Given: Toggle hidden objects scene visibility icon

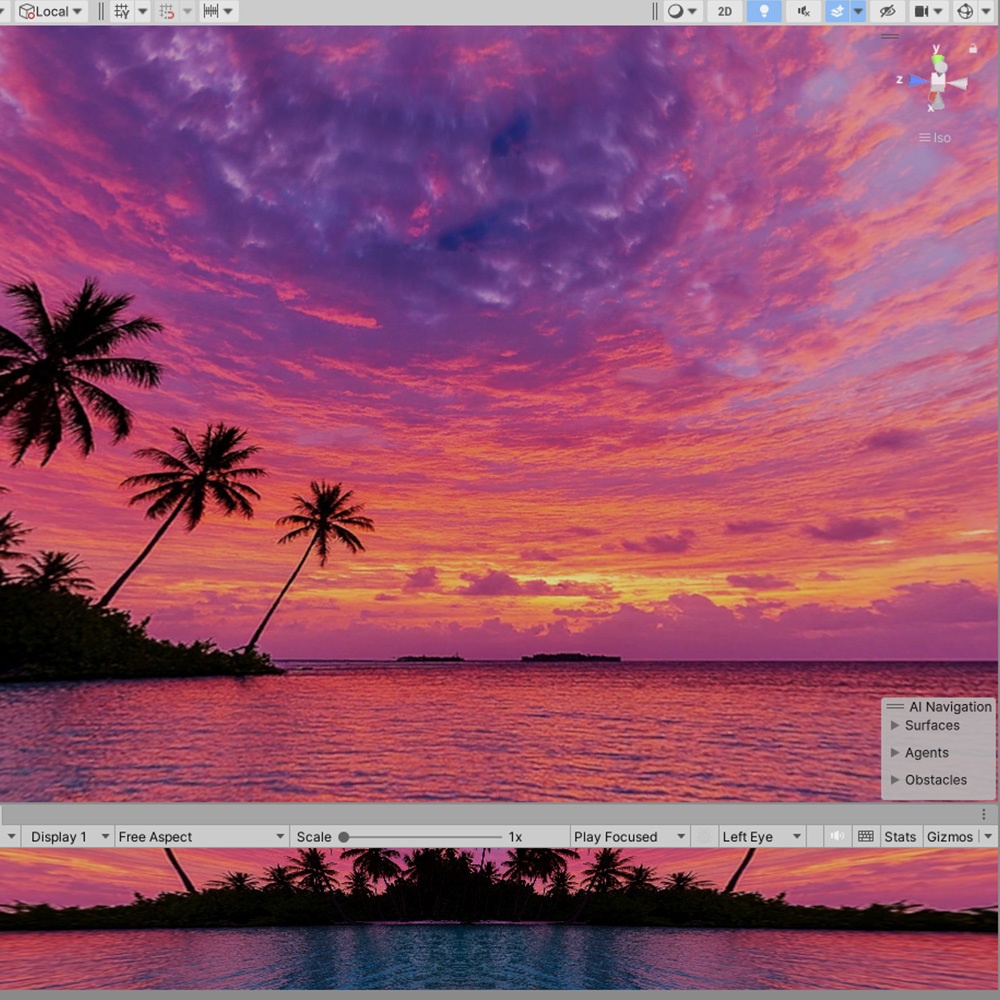Looking at the screenshot, I should click(x=887, y=11).
